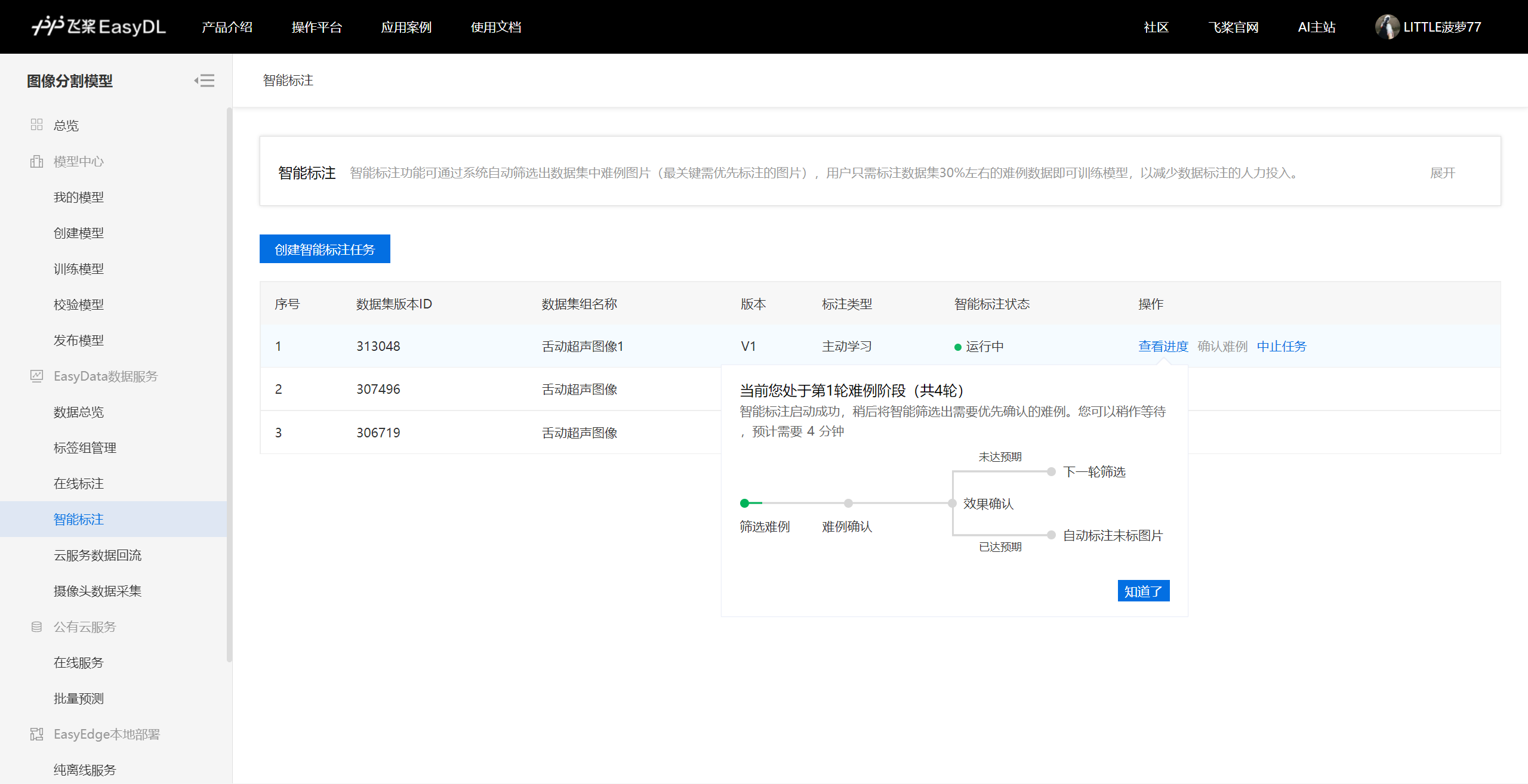Open 使用文档 in top navigation
Viewport: 1528px width, 784px height.
(495, 27)
